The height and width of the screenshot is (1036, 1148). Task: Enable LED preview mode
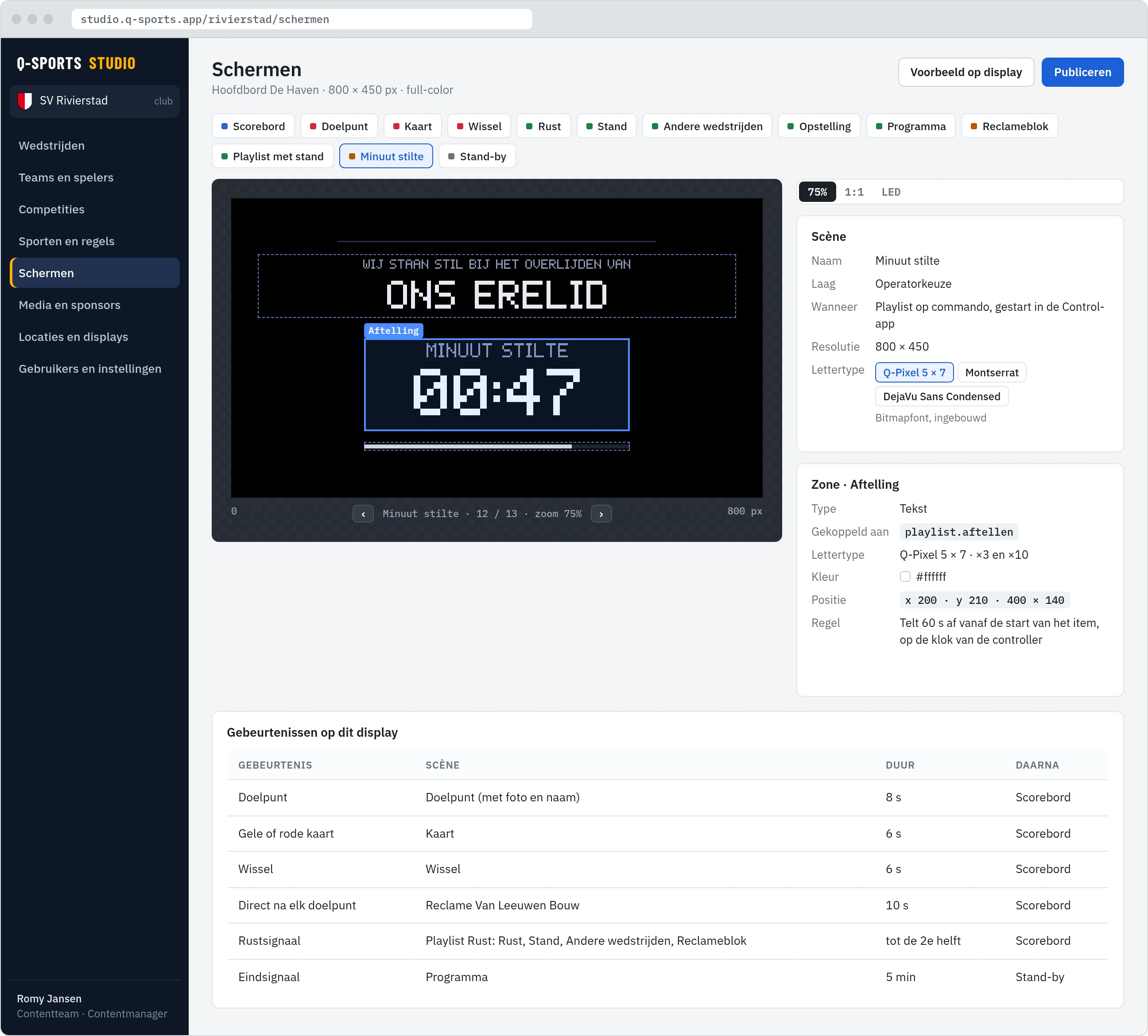[x=891, y=193]
